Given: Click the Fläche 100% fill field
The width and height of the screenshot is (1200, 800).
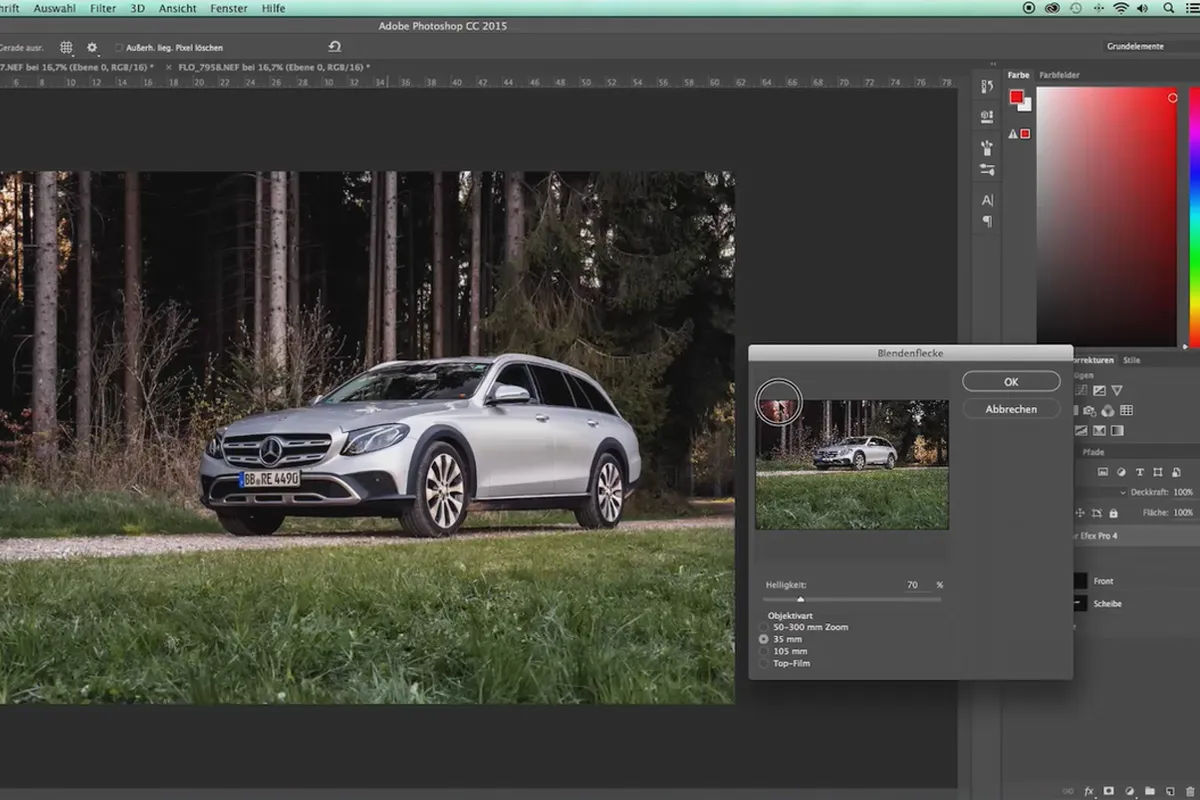Looking at the screenshot, I should point(1183,513).
